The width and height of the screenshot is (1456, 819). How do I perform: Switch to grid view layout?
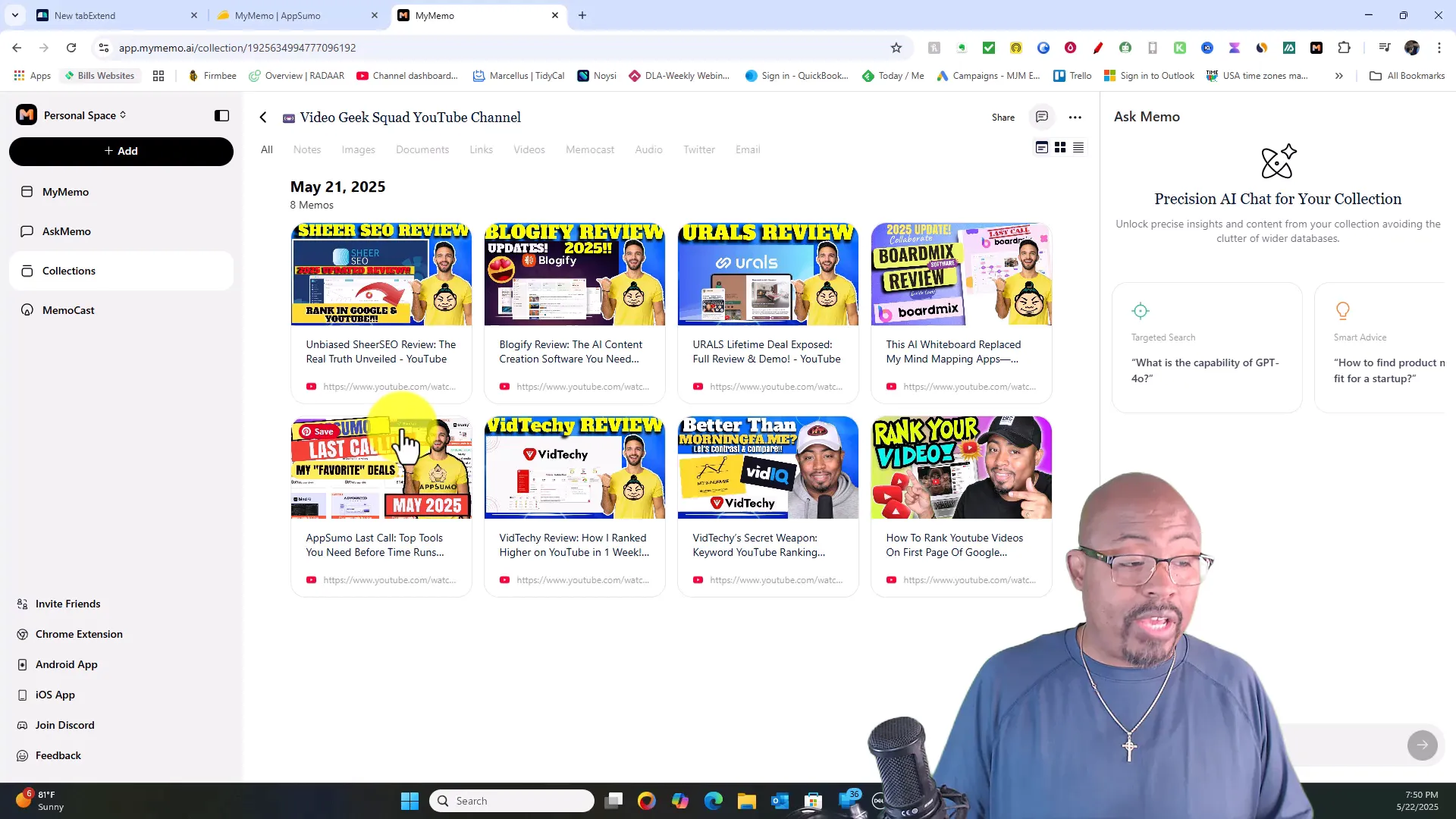(1060, 147)
